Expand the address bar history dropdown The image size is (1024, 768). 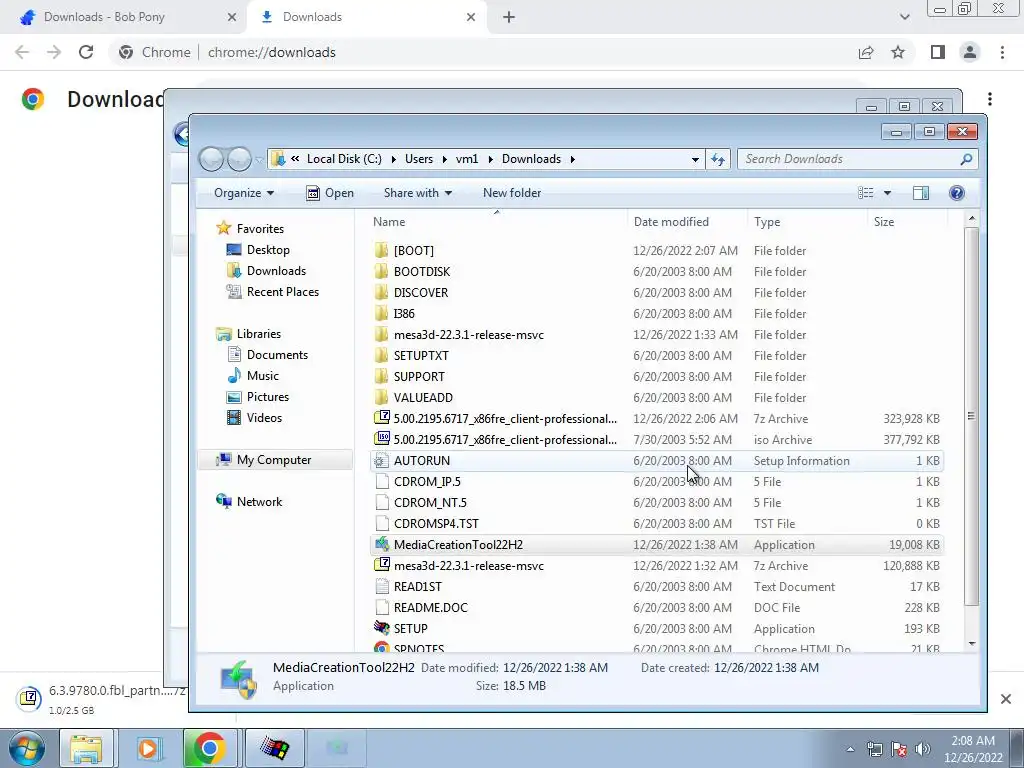695,159
